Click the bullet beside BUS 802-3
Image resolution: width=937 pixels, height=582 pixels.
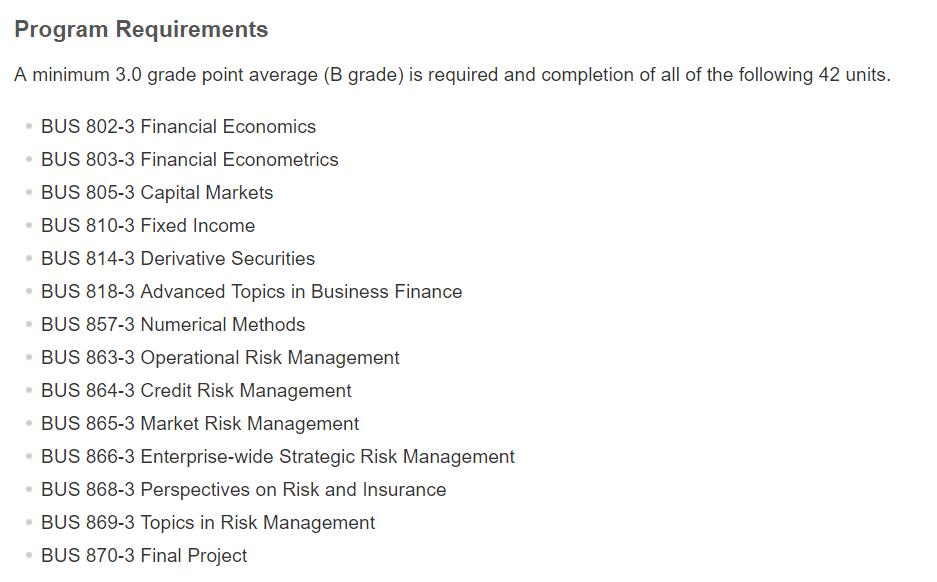pos(29,127)
